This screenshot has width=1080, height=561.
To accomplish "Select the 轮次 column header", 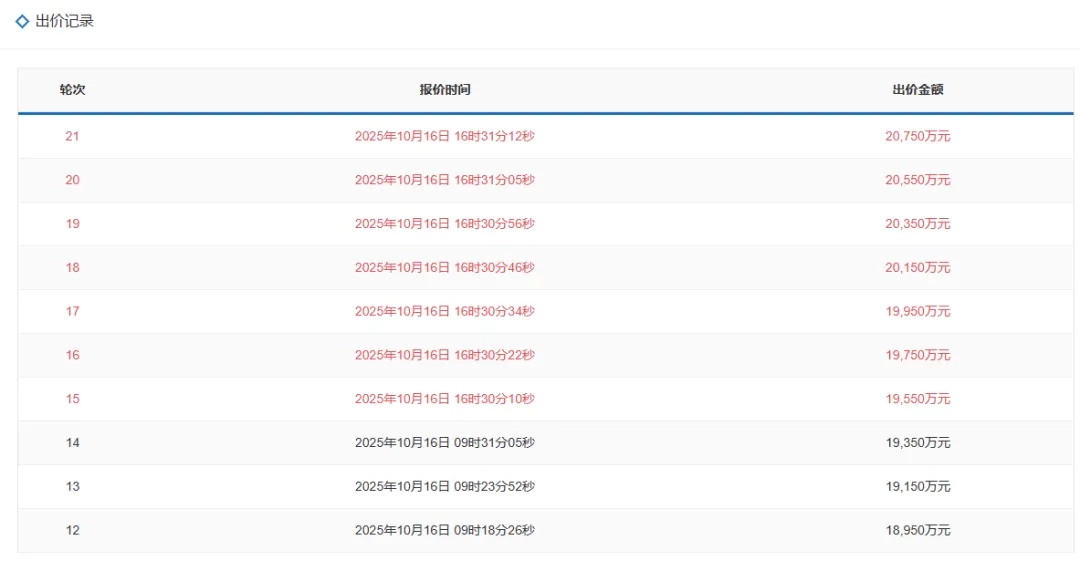I will pos(72,90).
